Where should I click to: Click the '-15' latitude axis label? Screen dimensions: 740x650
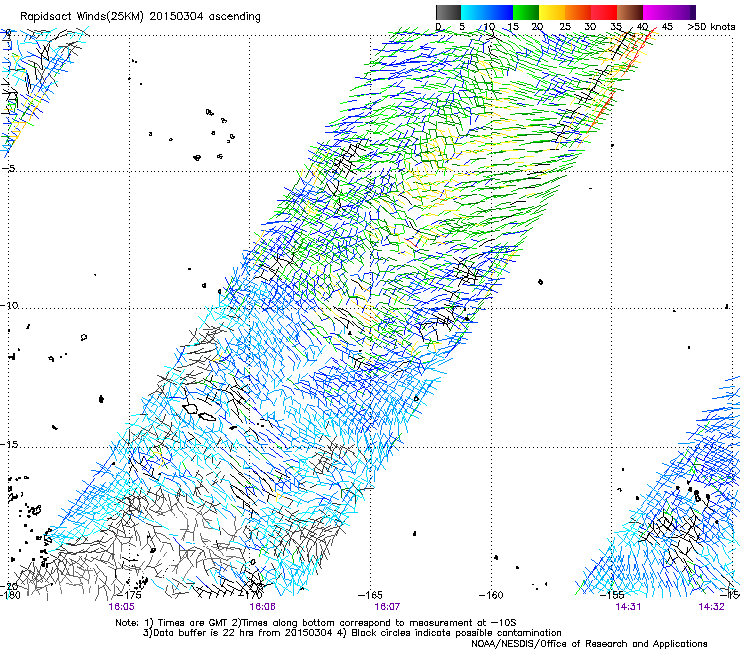coord(9,445)
